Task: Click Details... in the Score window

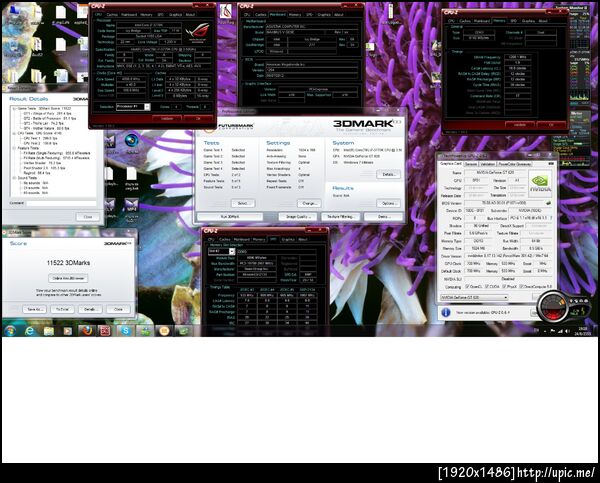Action: [x=90, y=309]
